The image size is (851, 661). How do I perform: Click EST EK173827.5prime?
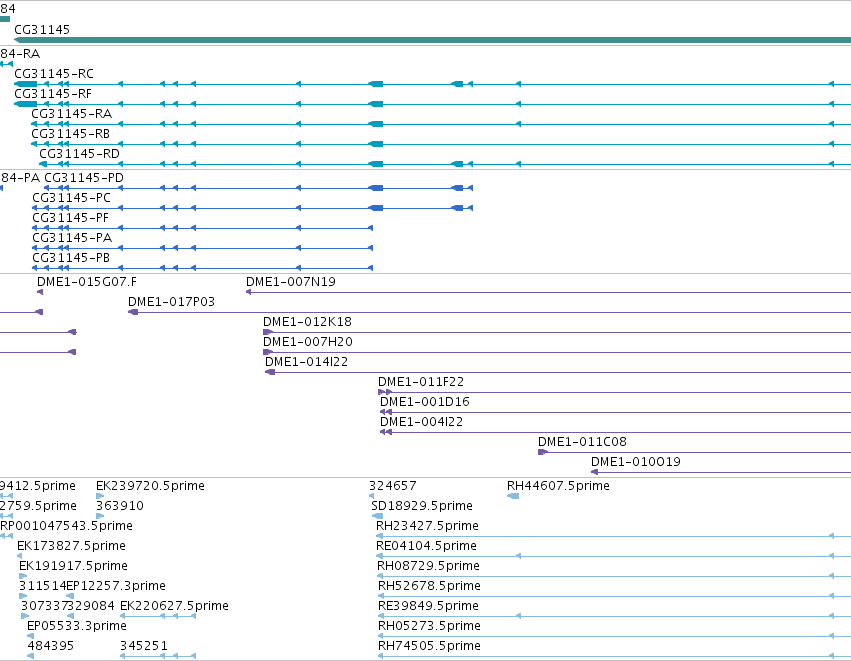(72, 546)
